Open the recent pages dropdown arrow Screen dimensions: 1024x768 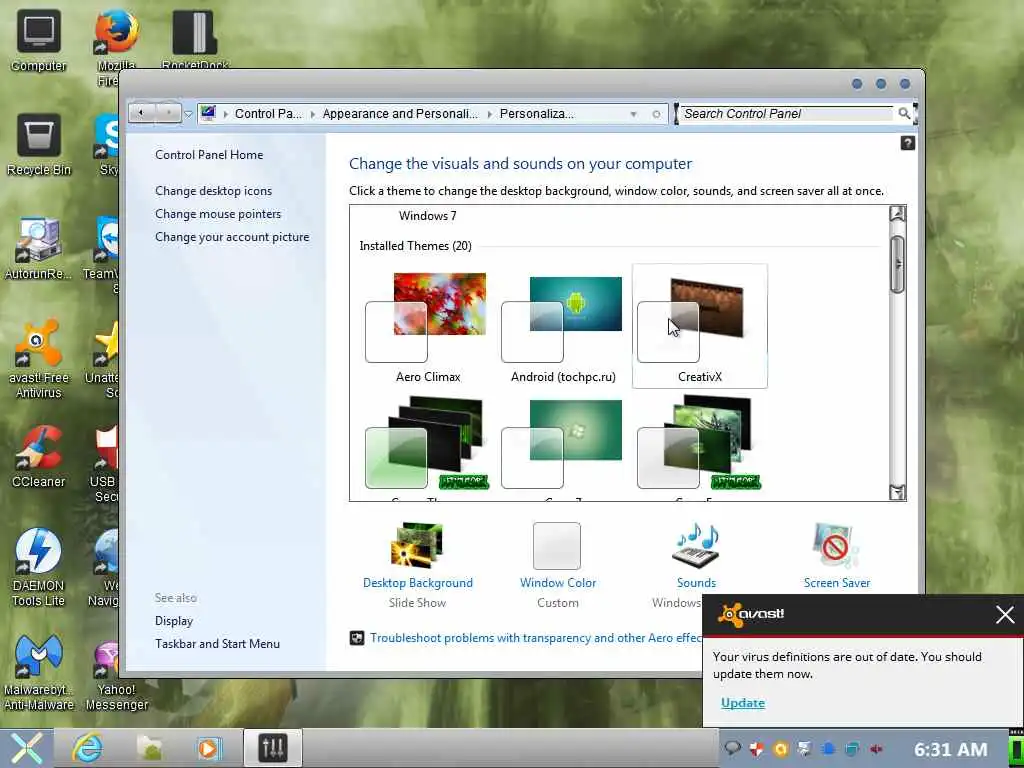188,114
